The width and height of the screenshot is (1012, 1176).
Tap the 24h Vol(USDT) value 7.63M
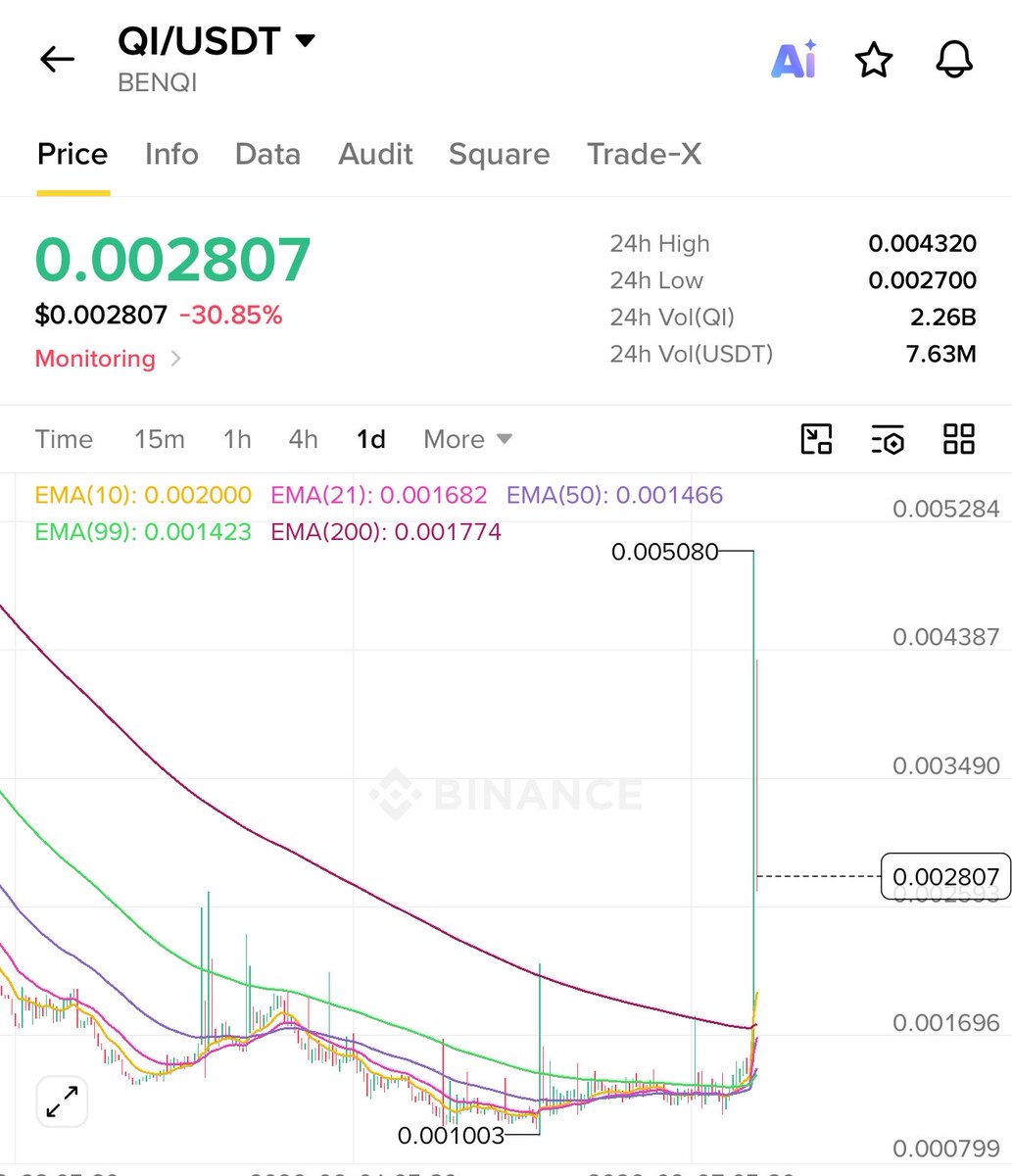(941, 354)
